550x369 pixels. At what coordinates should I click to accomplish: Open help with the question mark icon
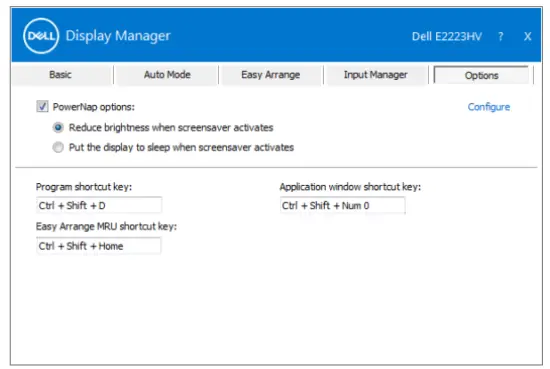pyautogui.click(x=501, y=36)
